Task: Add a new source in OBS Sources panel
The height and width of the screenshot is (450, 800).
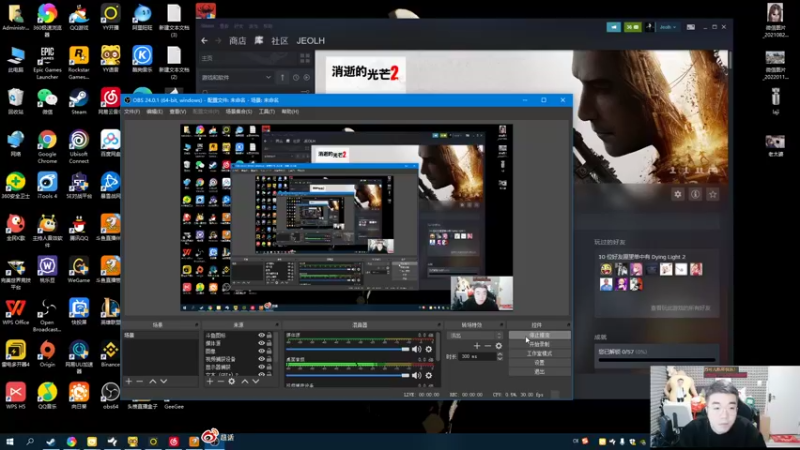Action: tap(210, 381)
